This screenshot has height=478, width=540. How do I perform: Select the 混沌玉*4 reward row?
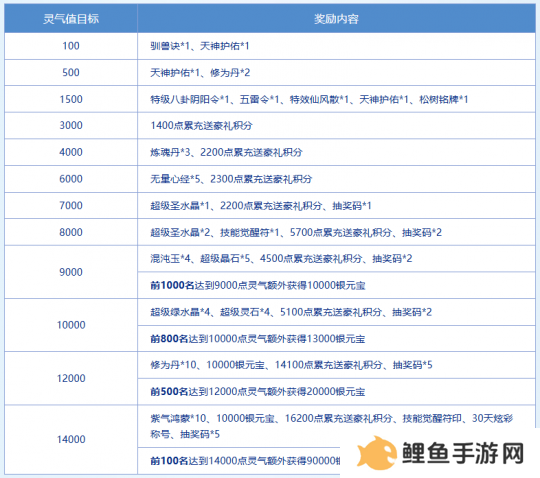point(336,259)
